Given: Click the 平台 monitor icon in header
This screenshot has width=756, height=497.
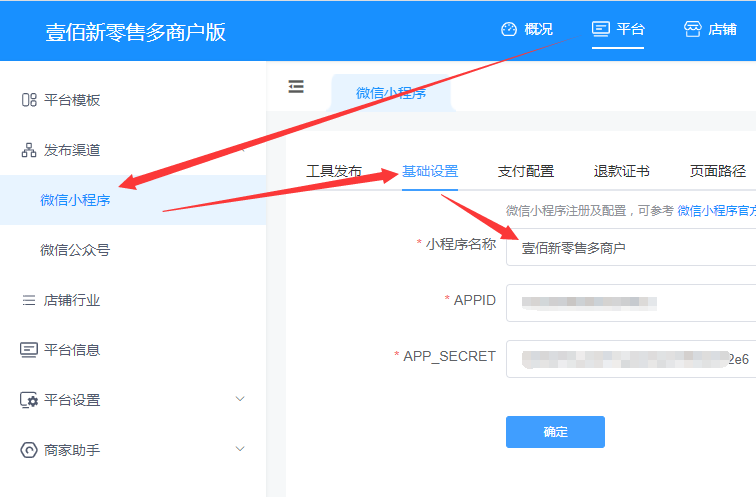Looking at the screenshot, I should pyautogui.click(x=601, y=29).
